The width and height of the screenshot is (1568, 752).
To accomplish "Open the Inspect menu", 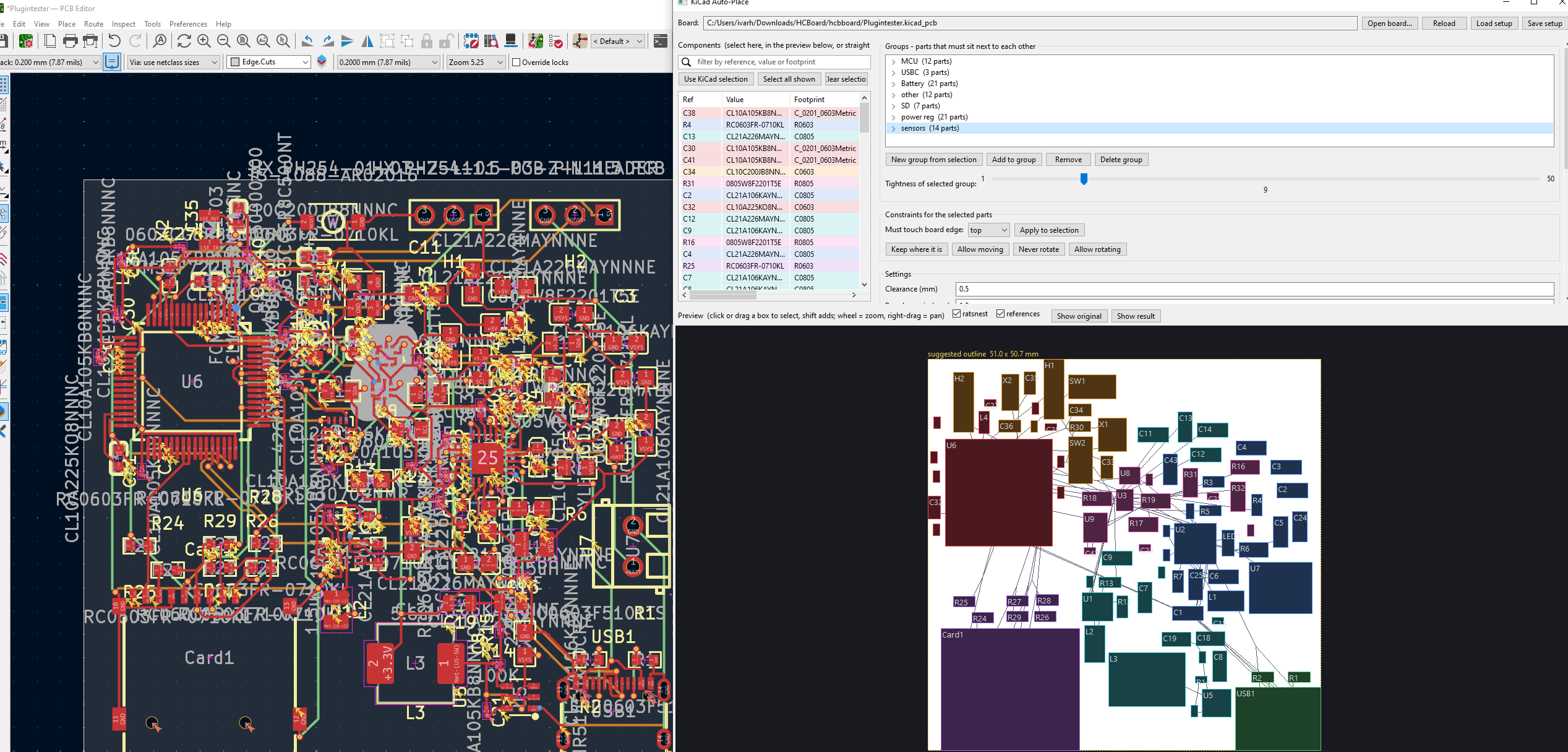I will pyautogui.click(x=124, y=24).
